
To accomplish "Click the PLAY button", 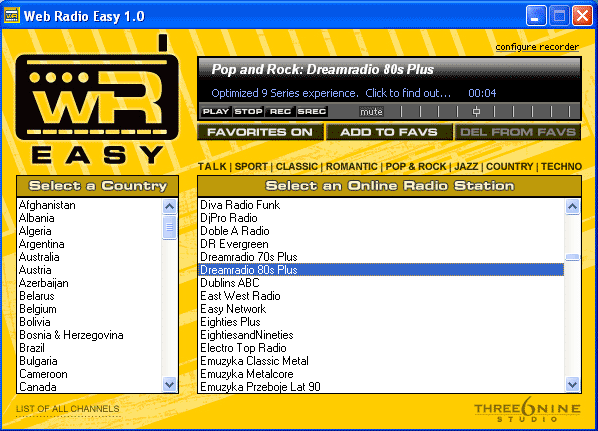I will (215, 111).
